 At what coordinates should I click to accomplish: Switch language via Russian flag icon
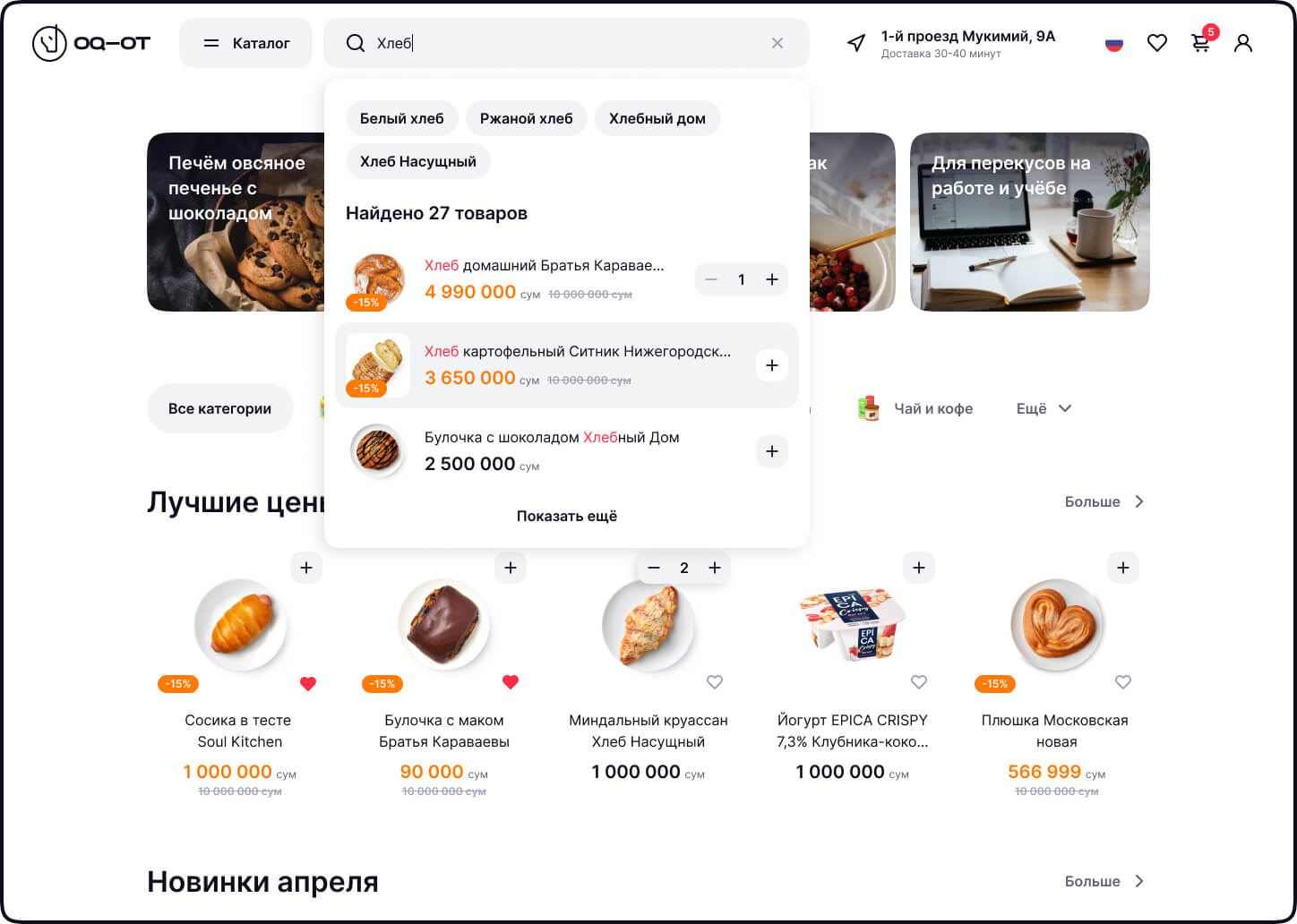point(1114,43)
